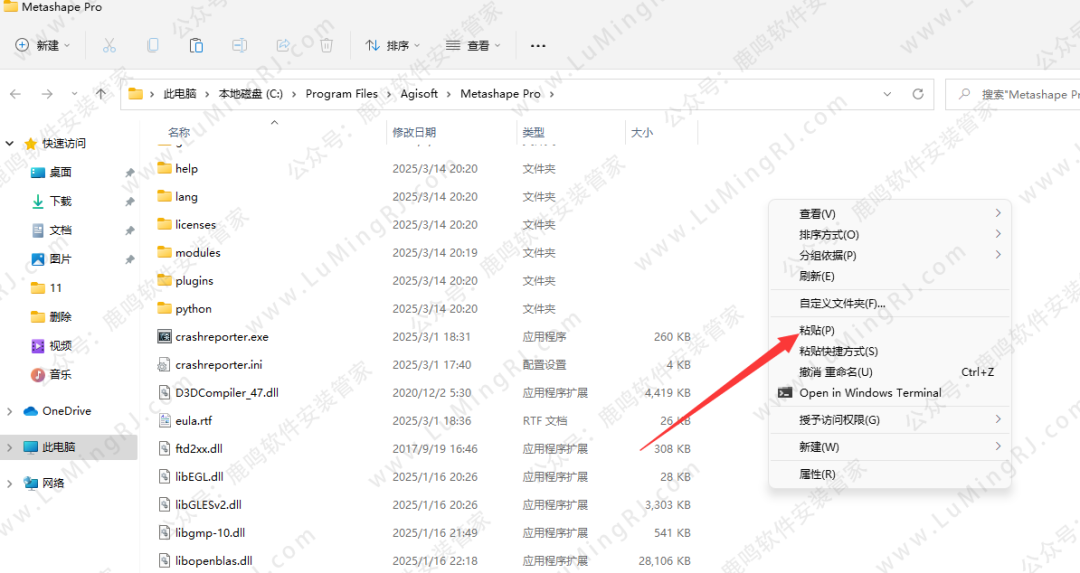
Task: Click the Paste clipboard icon in toolbar
Action: coord(196,45)
